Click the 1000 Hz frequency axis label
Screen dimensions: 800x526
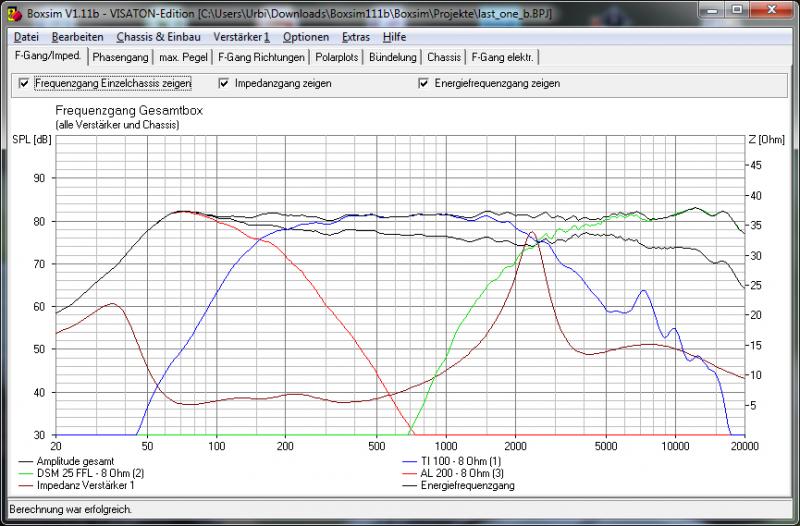click(446, 446)
